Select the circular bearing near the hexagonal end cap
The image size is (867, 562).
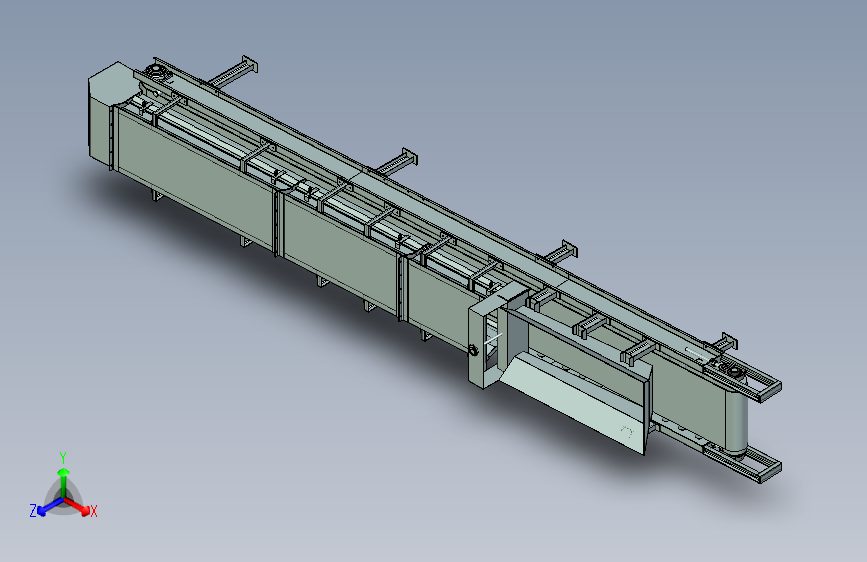156,72
